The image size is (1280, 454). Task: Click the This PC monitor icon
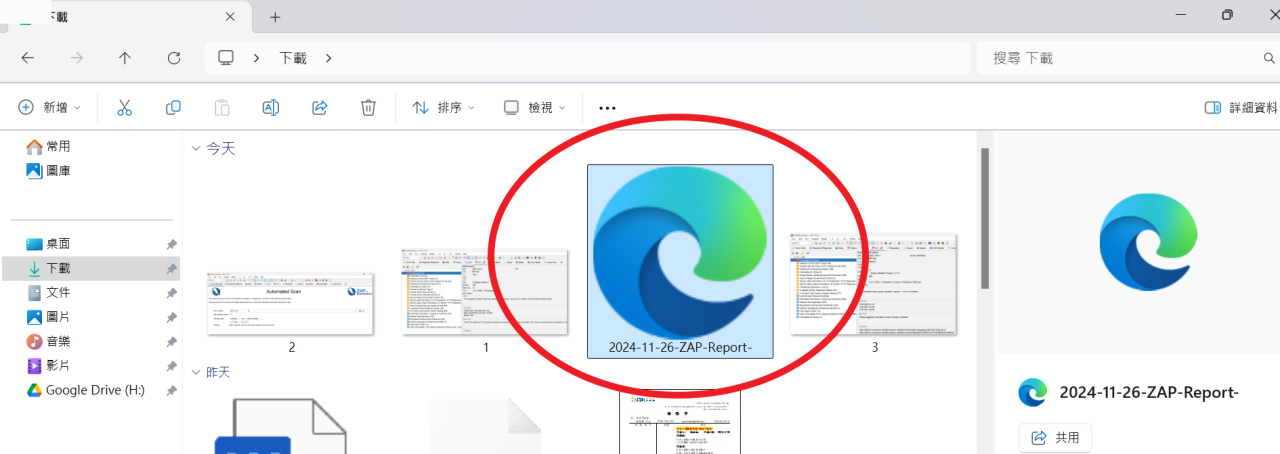[x=226, y=58]
